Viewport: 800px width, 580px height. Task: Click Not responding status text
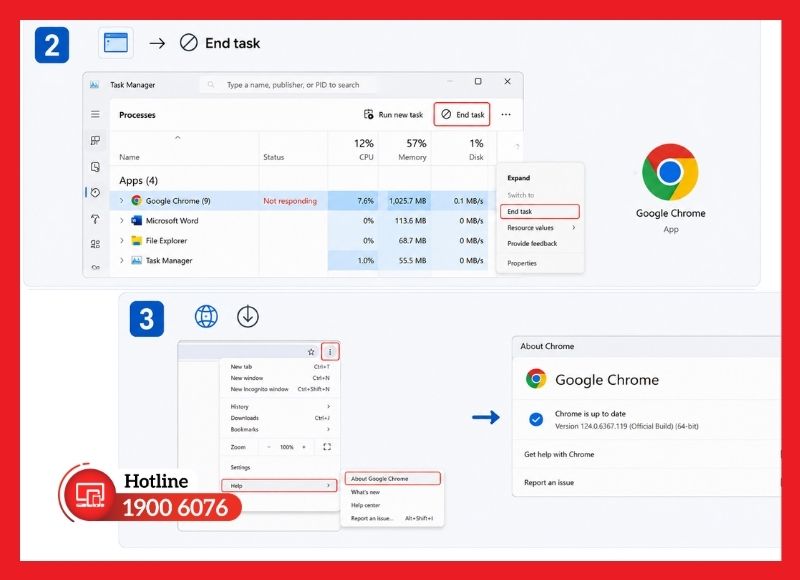coord(290,201)
